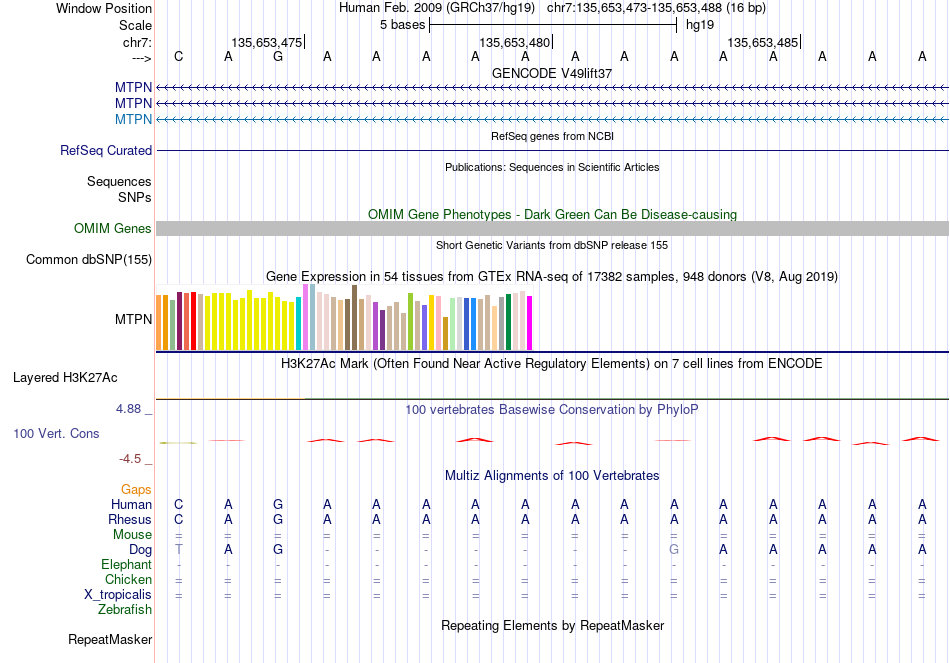
Task: Select the Zebrafish species label
Action: pyautogui.click(x=125, y=609)
